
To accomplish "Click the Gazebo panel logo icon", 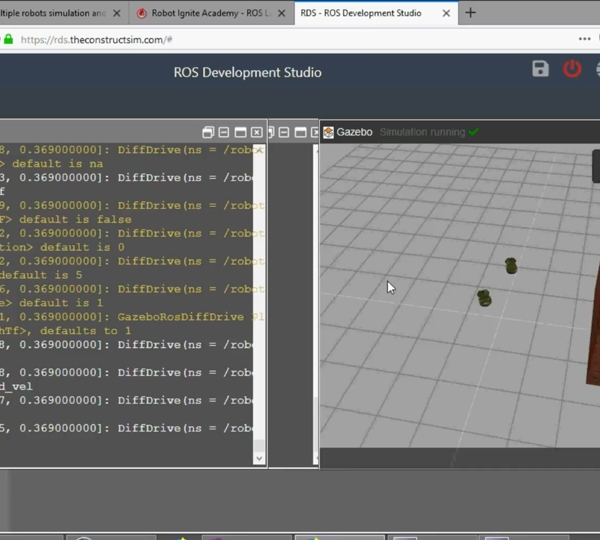I will click(x=328, y=132).
